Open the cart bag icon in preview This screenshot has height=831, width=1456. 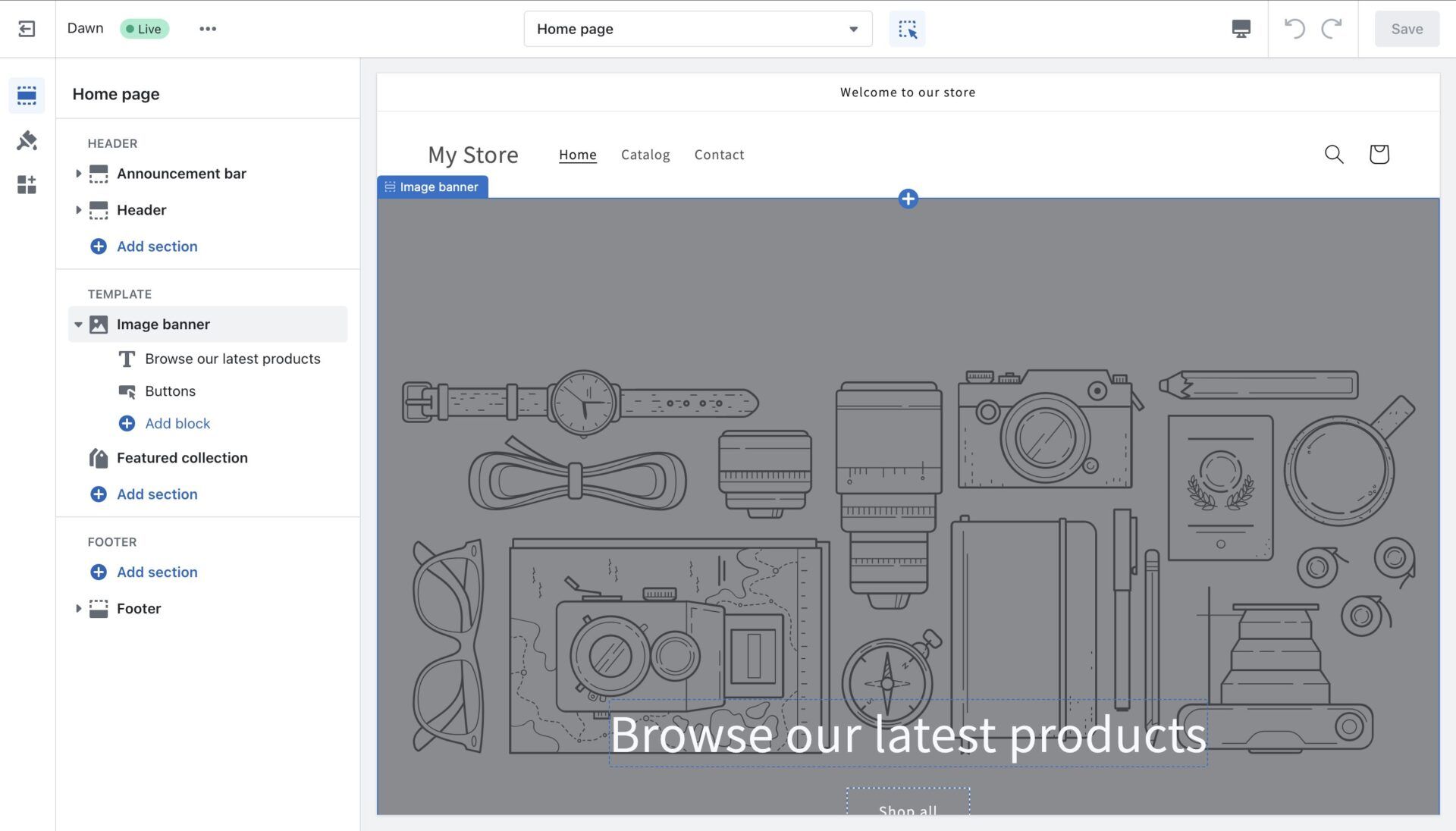(1379, 154)
